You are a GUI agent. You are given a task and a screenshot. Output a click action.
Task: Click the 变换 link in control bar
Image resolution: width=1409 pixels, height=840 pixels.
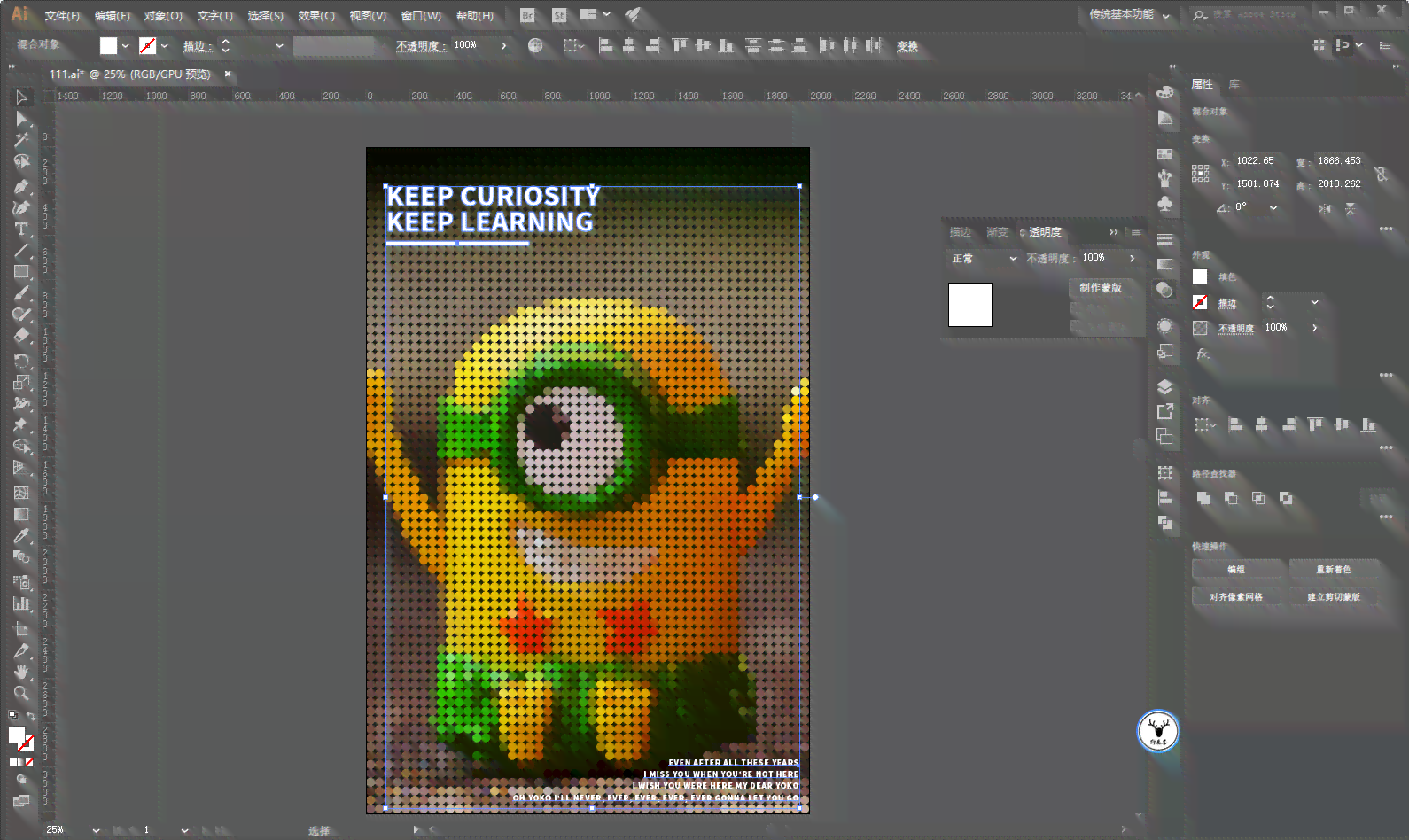tap(907, 46)
